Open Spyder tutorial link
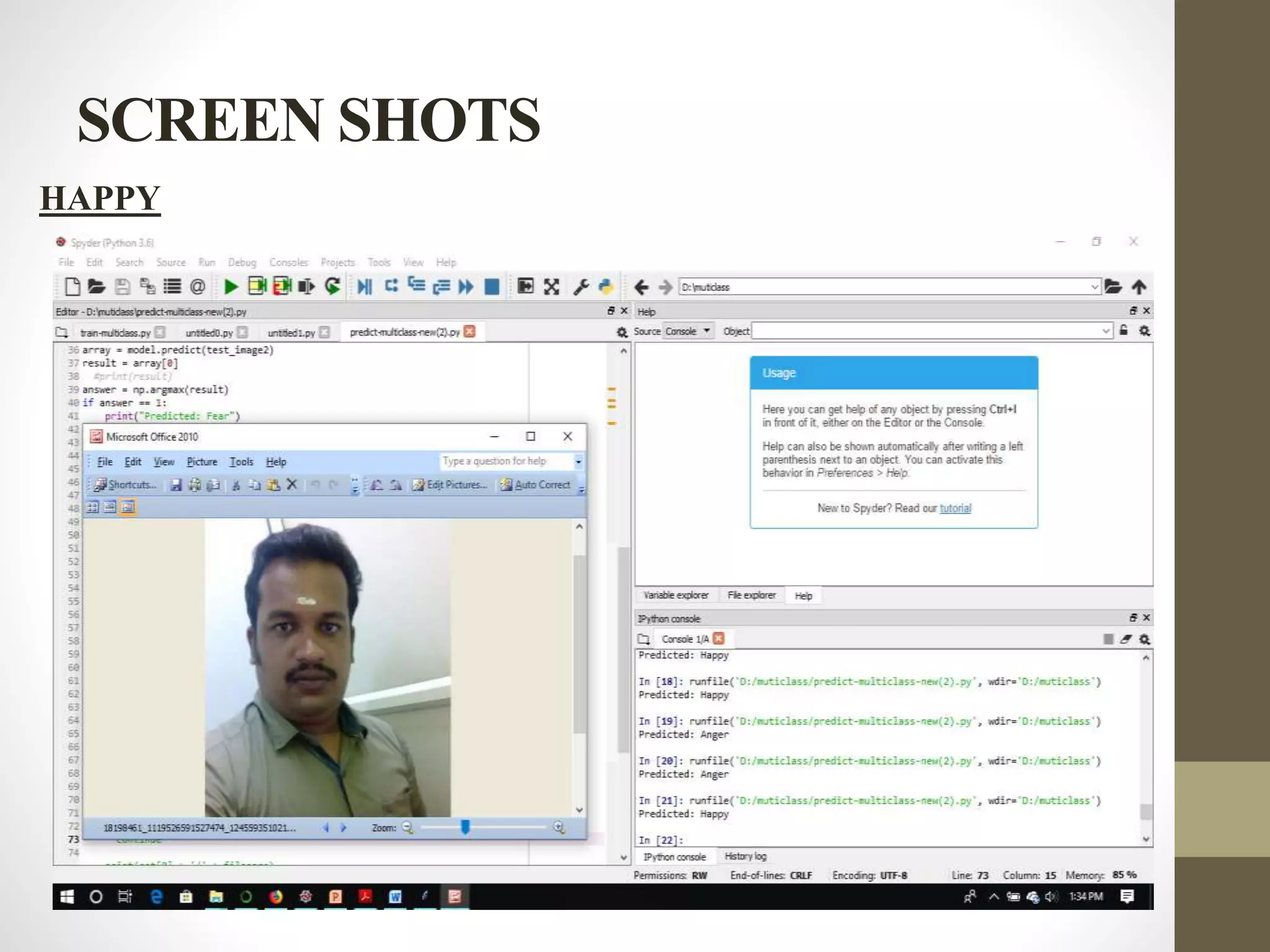 pos(955,508)
